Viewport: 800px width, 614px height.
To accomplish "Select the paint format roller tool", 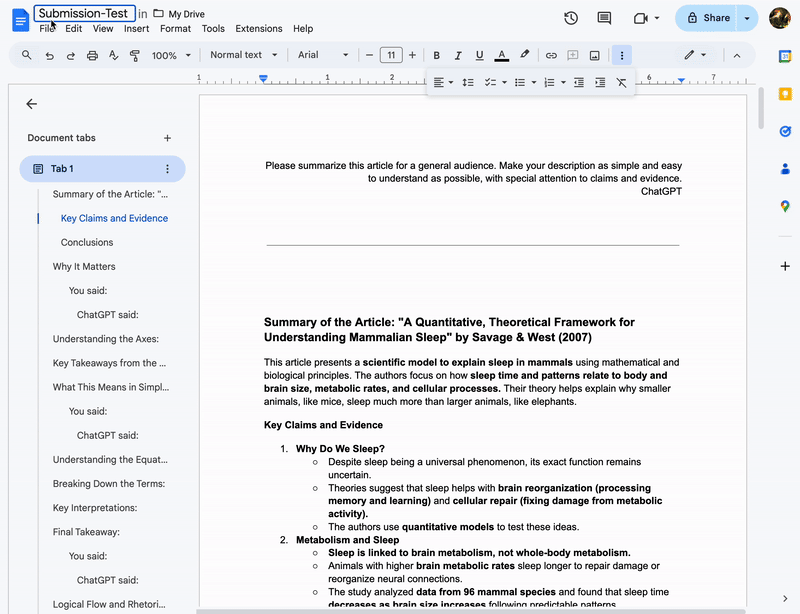I will pyautogui.click(x=135, y=55).
